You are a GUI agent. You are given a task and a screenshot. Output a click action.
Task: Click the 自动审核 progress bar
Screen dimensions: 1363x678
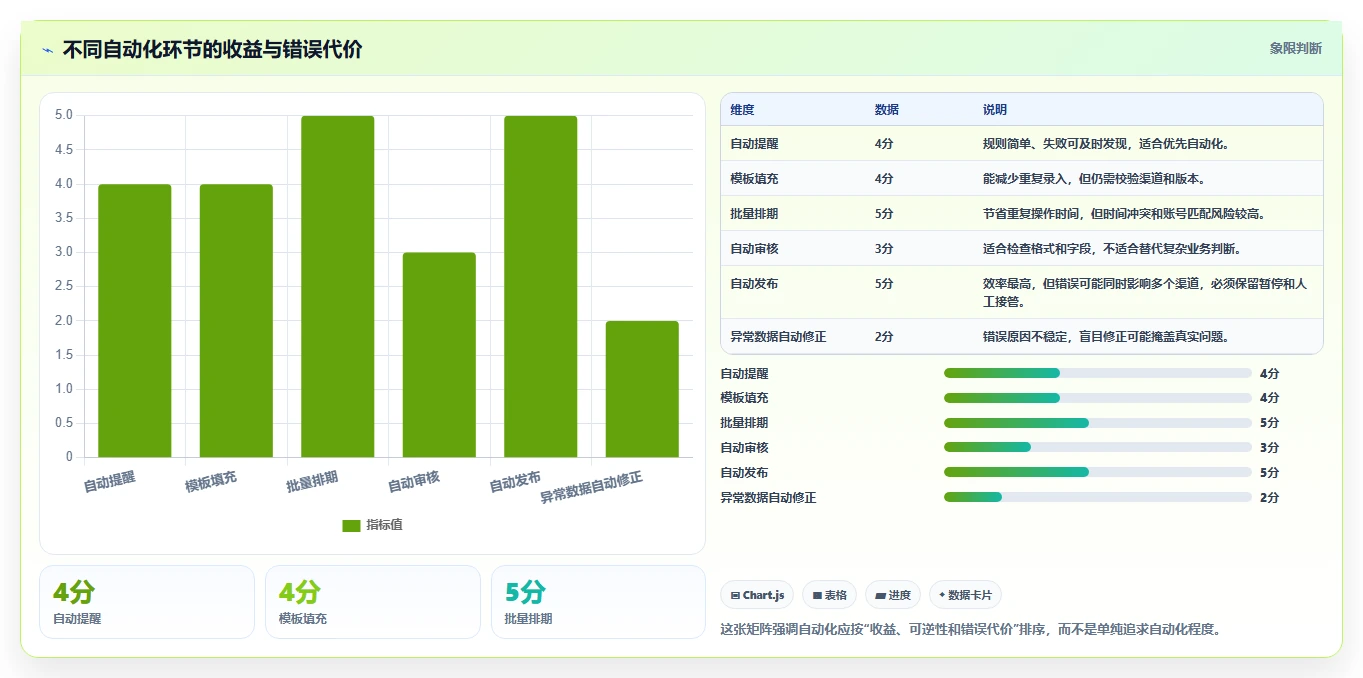1098,447
